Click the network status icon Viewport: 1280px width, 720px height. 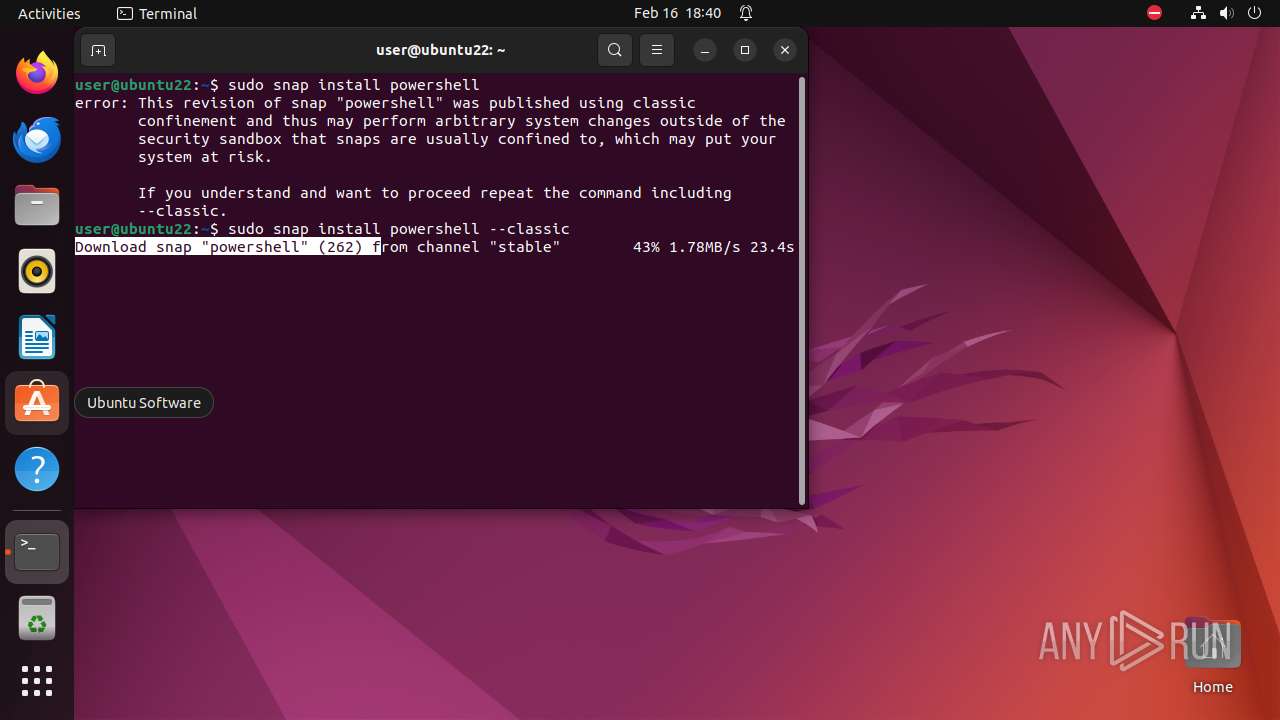click(1199, 13)
